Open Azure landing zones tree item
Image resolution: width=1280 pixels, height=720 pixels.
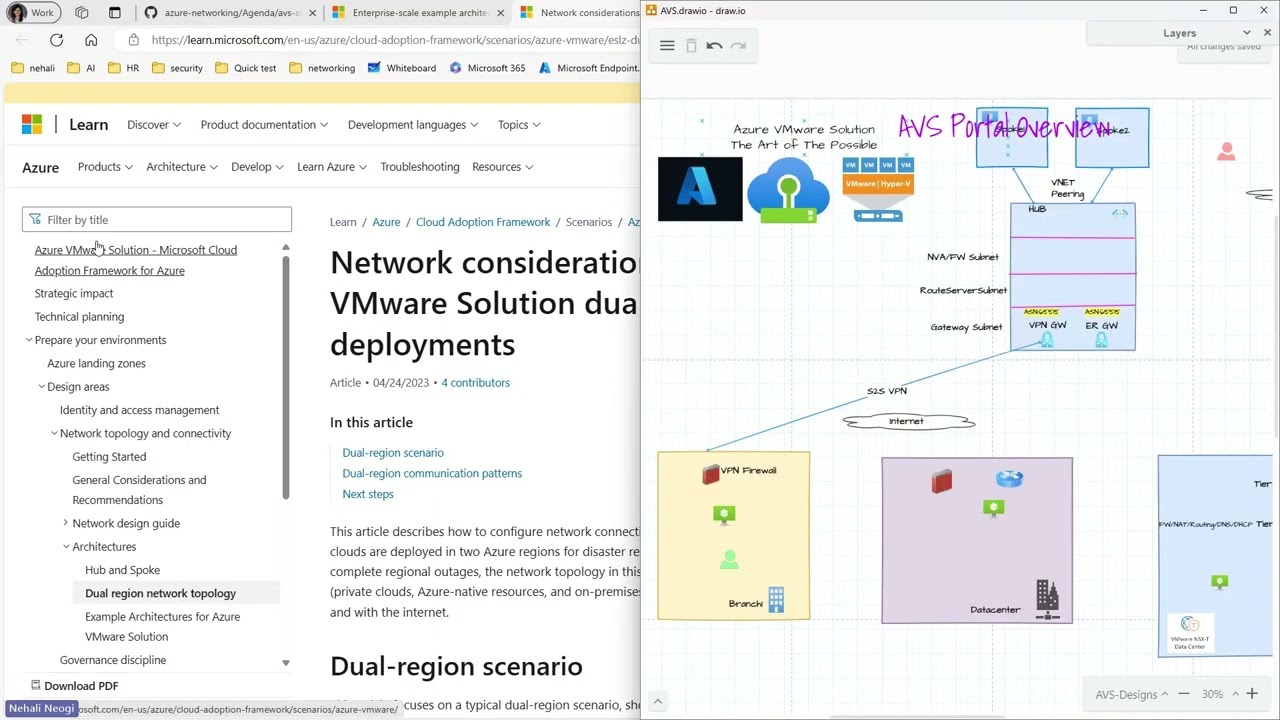[96, 363]
